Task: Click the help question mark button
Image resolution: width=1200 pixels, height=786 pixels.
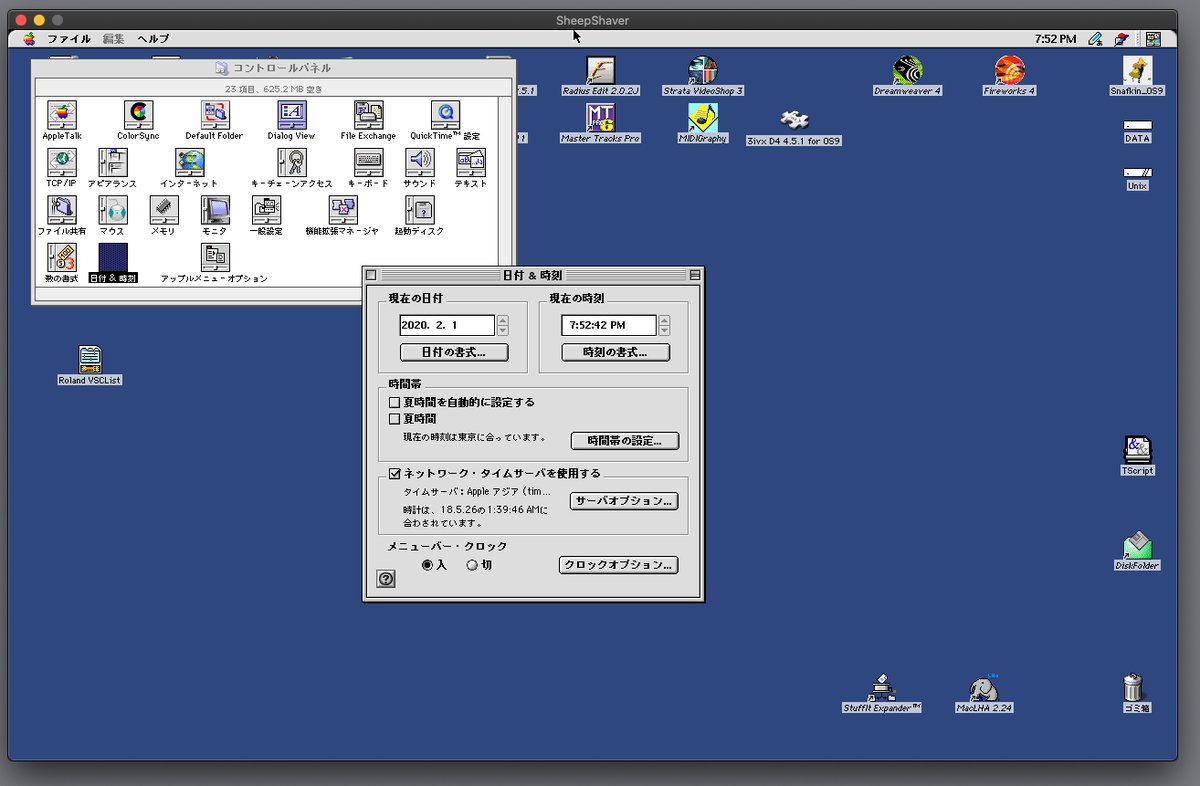Action: coord(386,579)
